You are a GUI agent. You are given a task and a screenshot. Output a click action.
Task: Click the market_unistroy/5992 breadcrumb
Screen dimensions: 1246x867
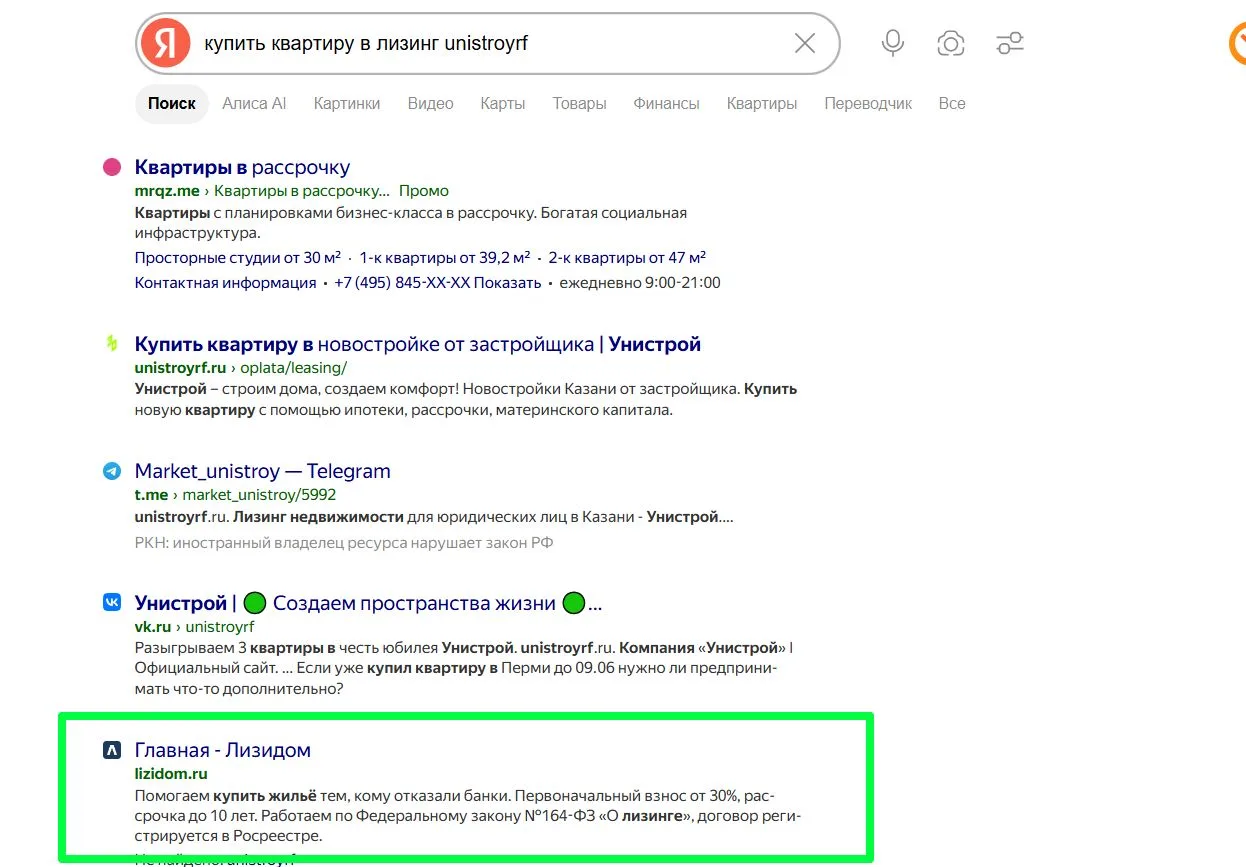point(259,495)
